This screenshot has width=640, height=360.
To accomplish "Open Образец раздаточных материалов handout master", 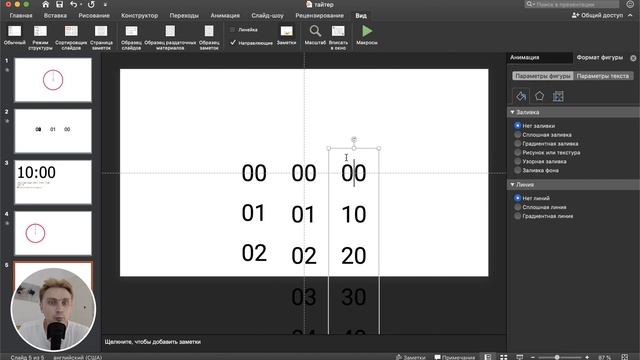I will click(x=170, y=38).
